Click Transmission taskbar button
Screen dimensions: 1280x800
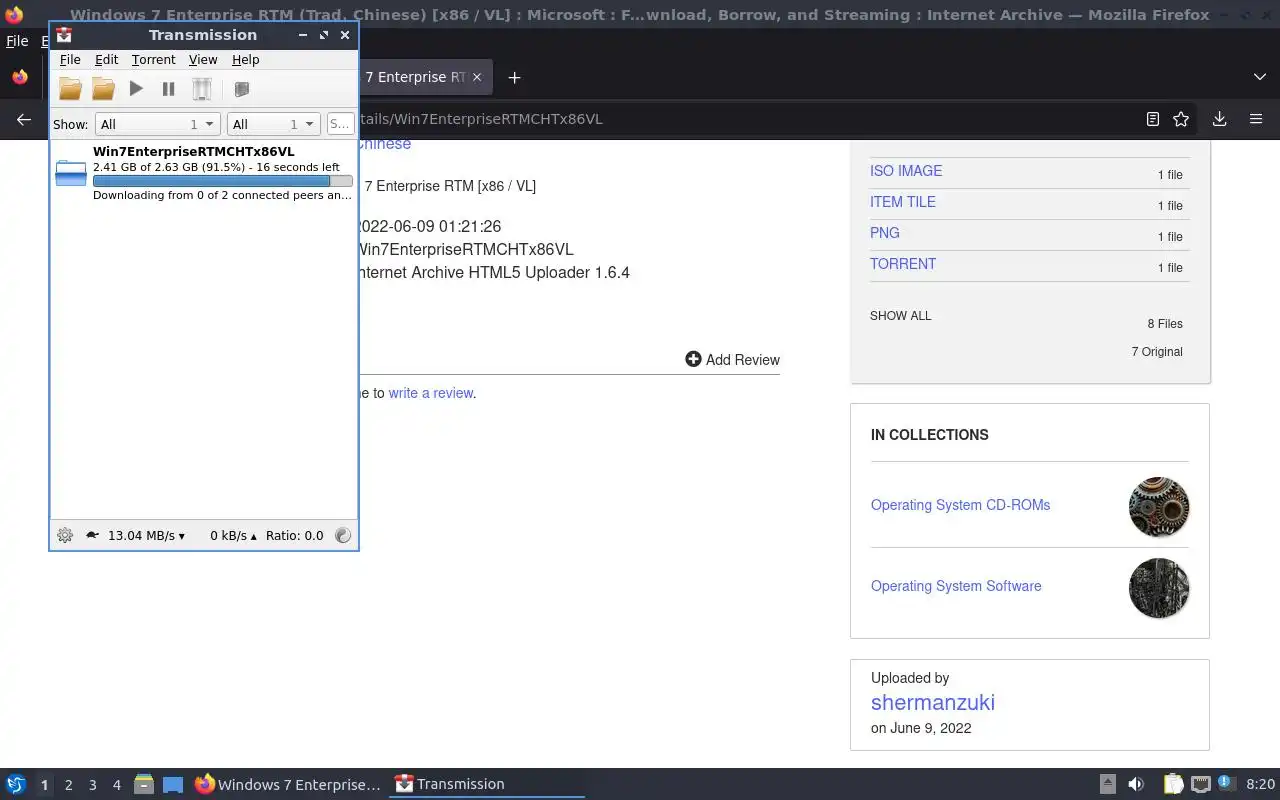[487, 784]
